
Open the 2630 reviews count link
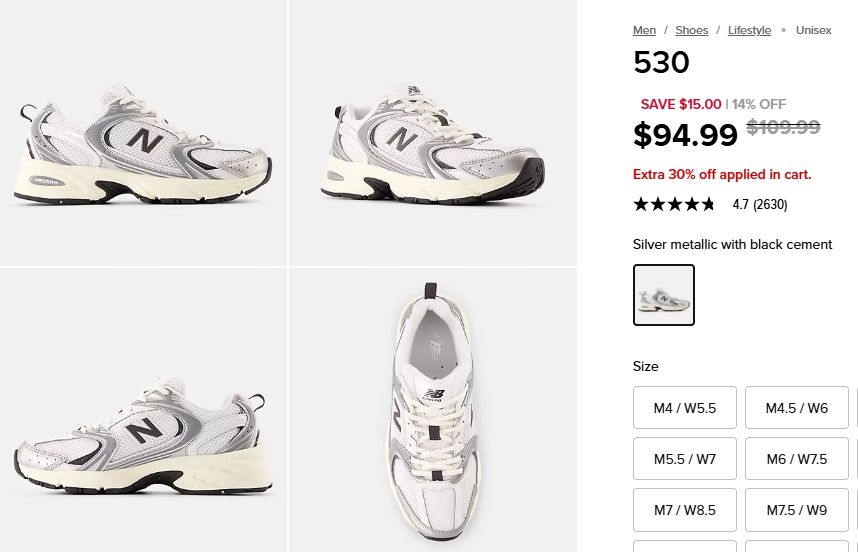point(770,205)
